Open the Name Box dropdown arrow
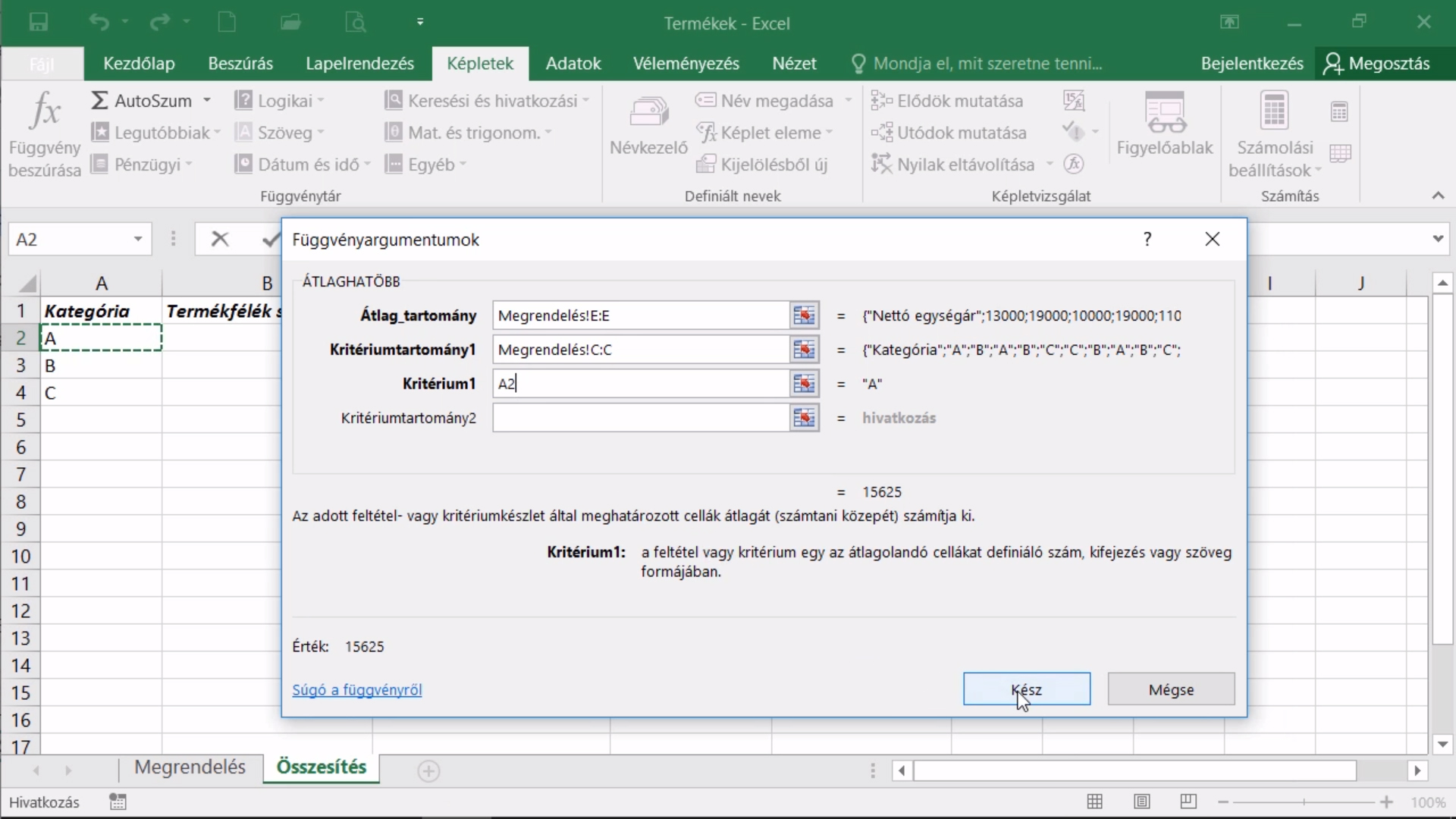Screen dimensions: 1456x819 pyautogui.click(x=138, y=240)
